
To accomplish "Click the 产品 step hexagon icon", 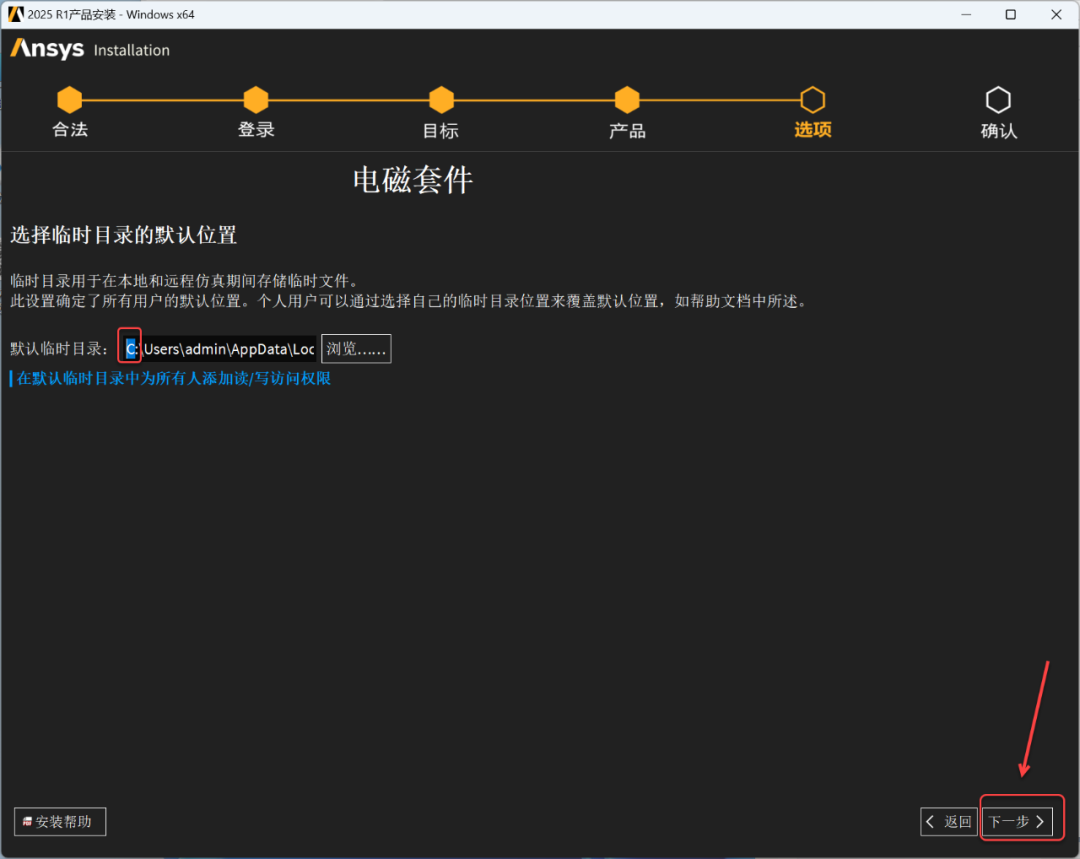I will click(627, 100).
